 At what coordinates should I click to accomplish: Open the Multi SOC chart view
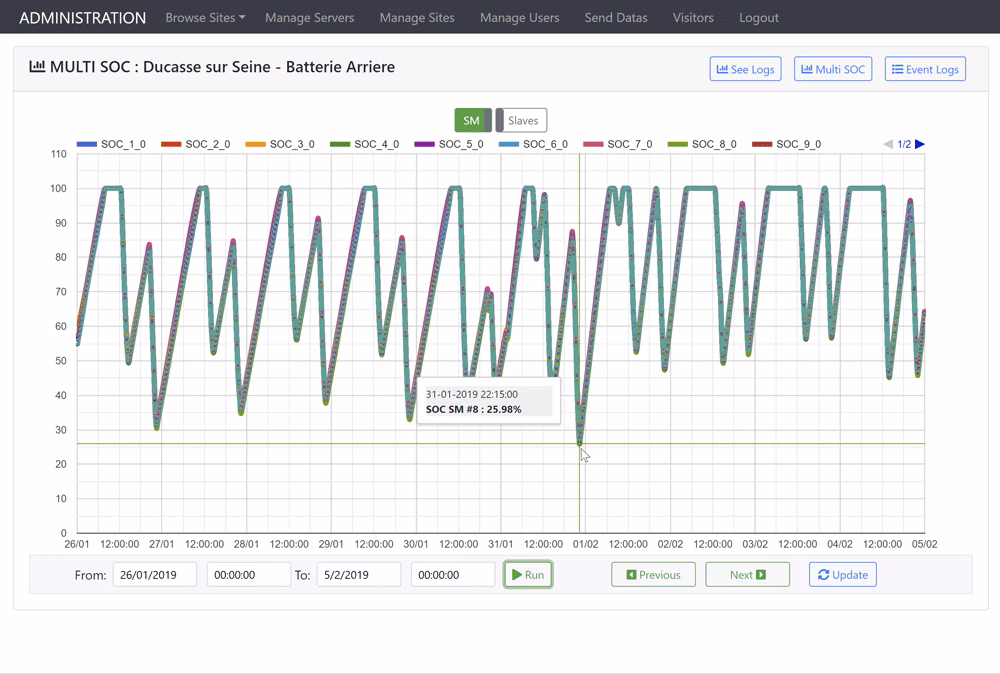[x=832, y=69]
